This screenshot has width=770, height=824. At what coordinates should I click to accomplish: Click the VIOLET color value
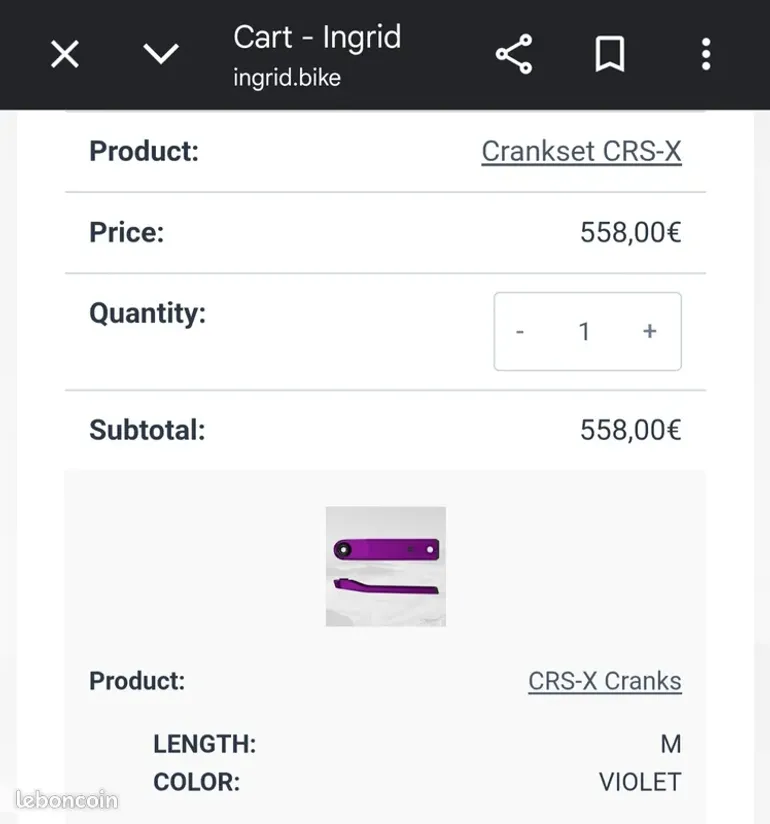pos(640,782)
